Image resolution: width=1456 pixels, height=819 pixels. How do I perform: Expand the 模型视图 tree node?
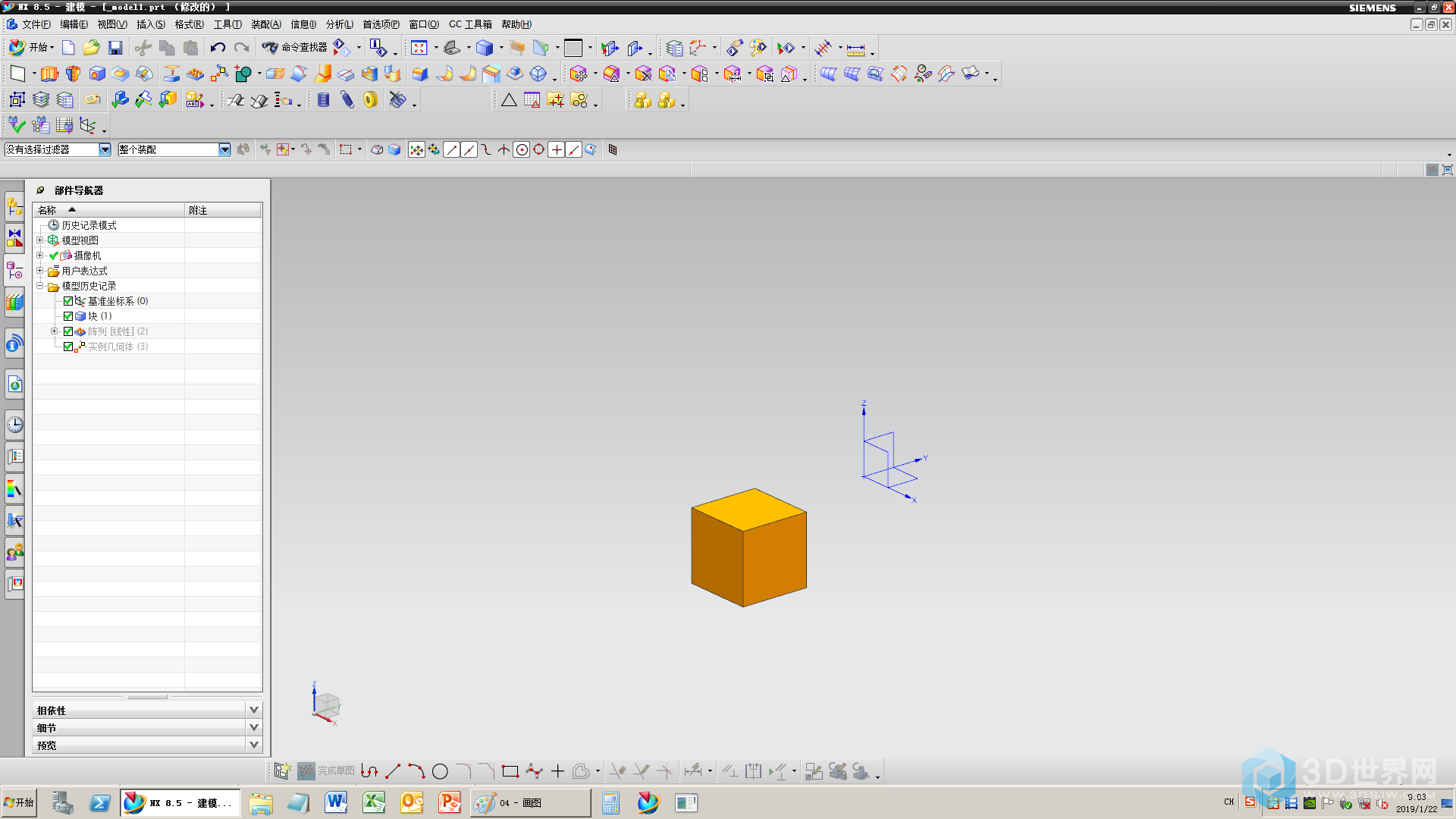coord(40,240)
